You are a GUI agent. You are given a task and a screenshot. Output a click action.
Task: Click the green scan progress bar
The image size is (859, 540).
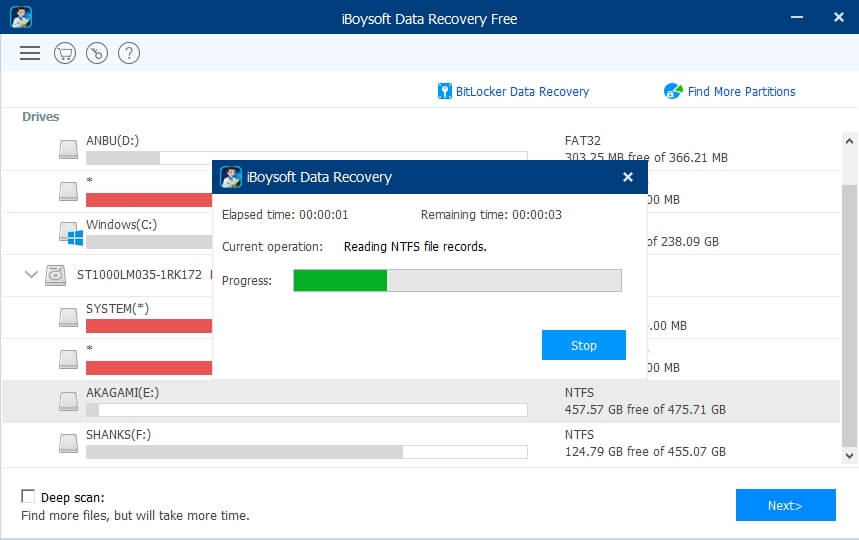pos(457,280)
